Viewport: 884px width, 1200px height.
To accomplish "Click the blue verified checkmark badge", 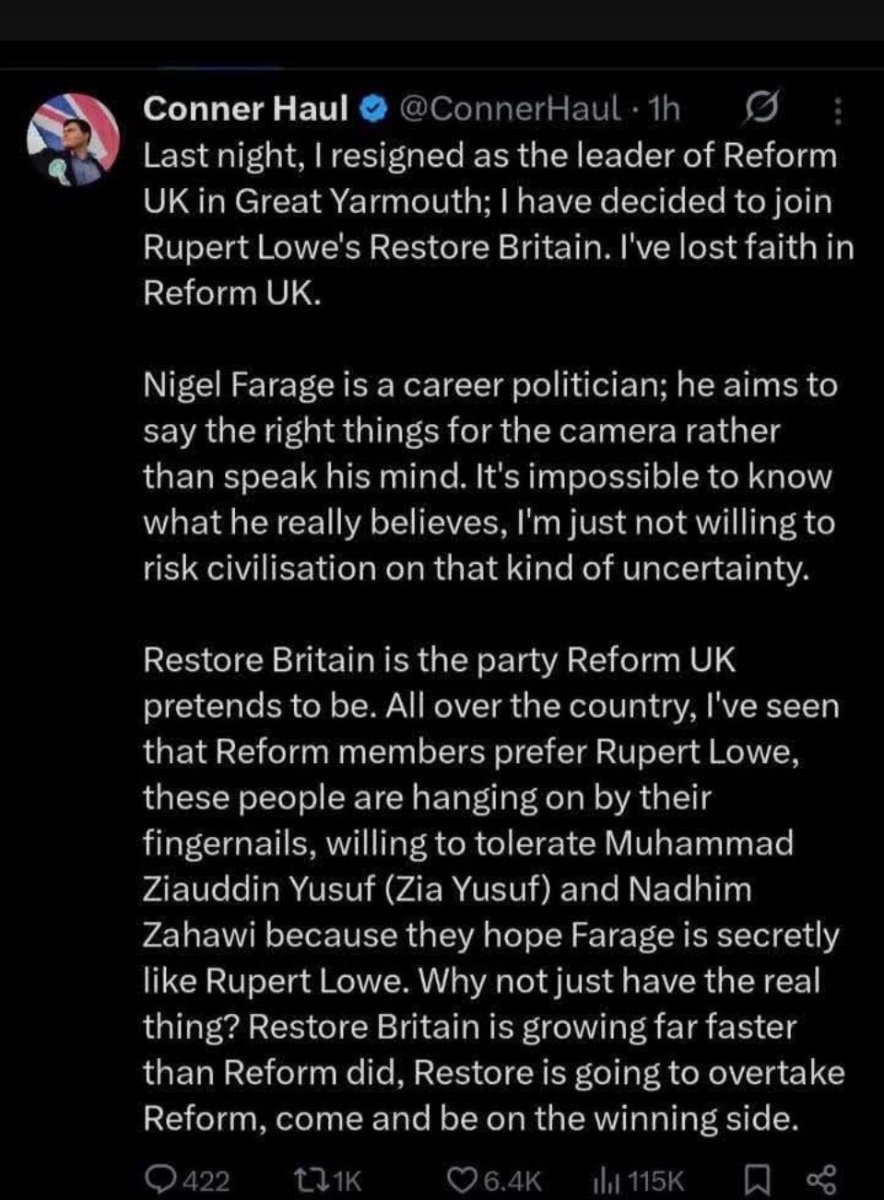I will tap(371, 109).
